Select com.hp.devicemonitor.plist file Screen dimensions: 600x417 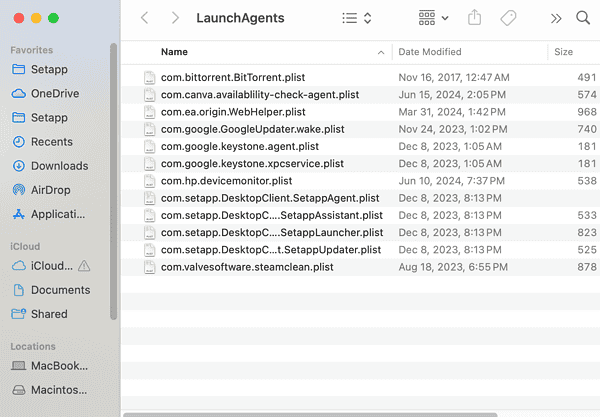click(226, 181)
